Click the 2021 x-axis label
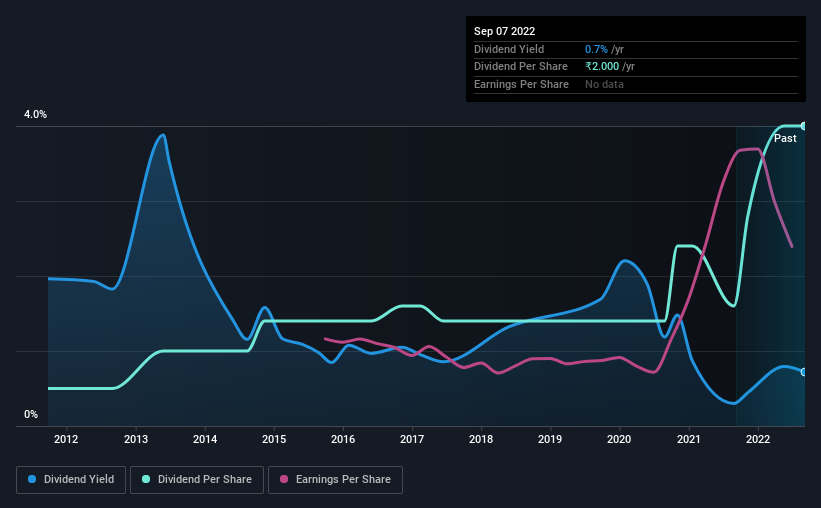821x508 pixels. 689,439
